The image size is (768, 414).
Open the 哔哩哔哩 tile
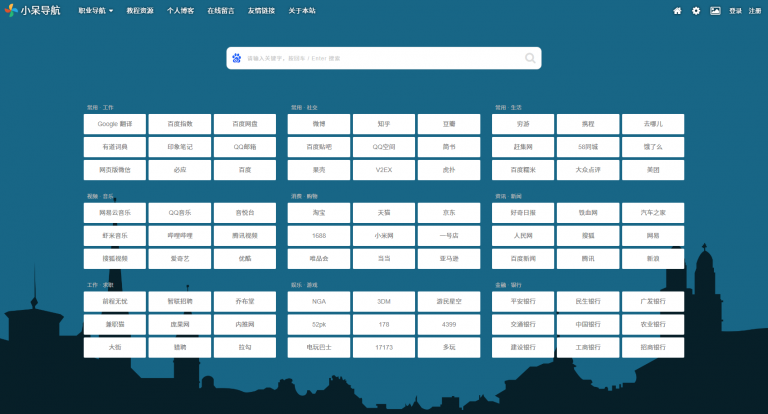(x=180, y=236)
